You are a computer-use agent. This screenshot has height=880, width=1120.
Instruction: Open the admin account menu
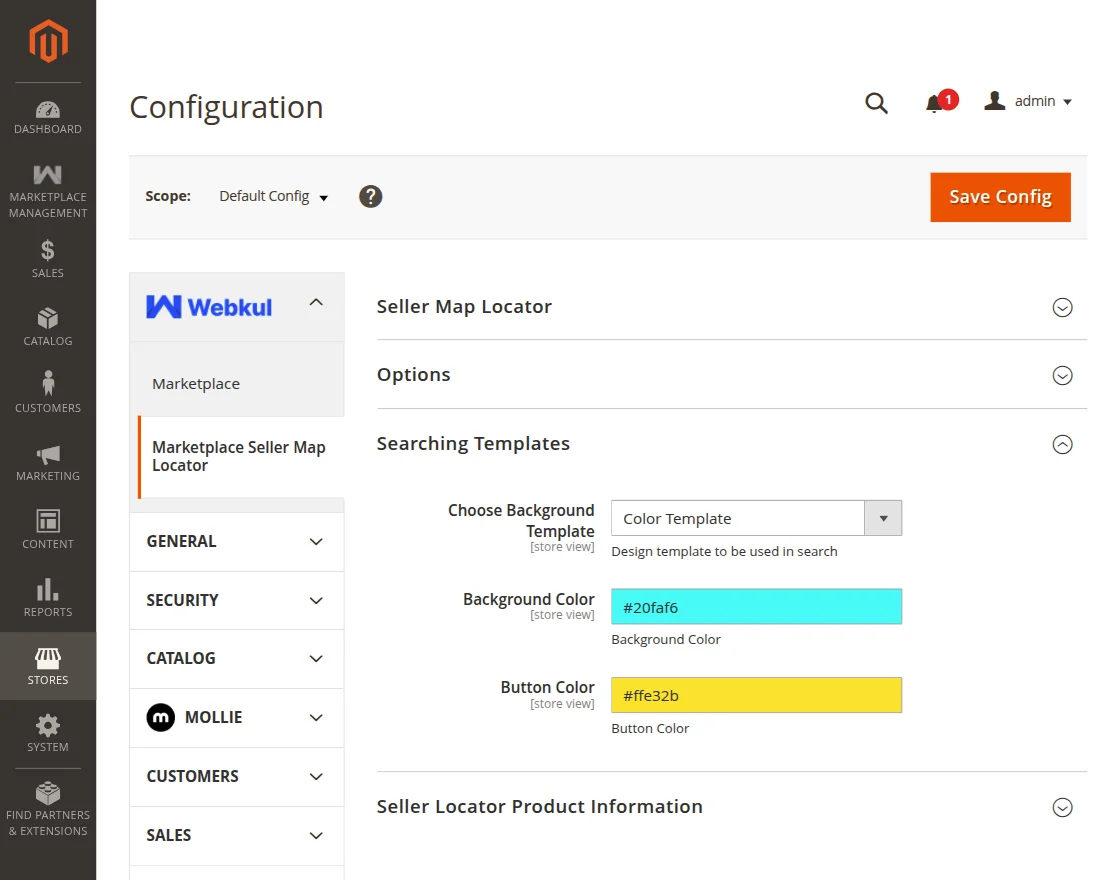[x=1029, y=102]
